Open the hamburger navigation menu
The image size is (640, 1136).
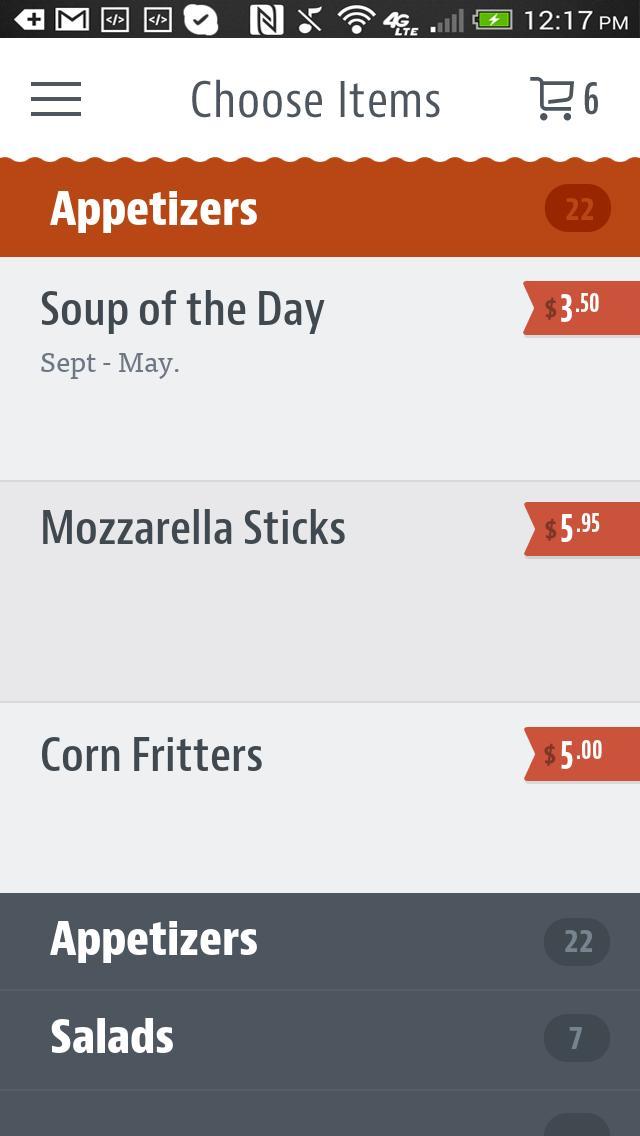click(x=56, y=99)
